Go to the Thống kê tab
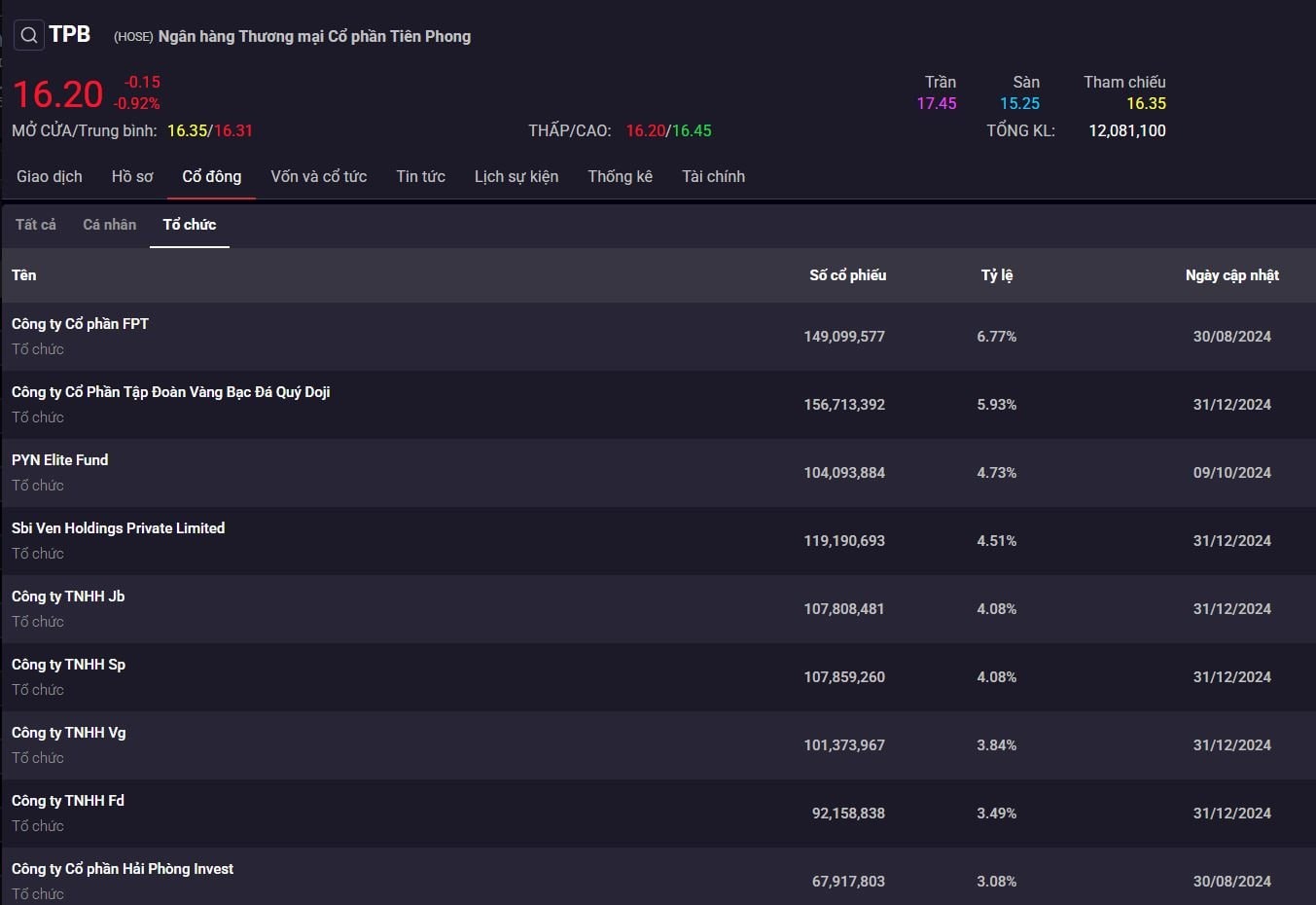 (x=621, y=176)
